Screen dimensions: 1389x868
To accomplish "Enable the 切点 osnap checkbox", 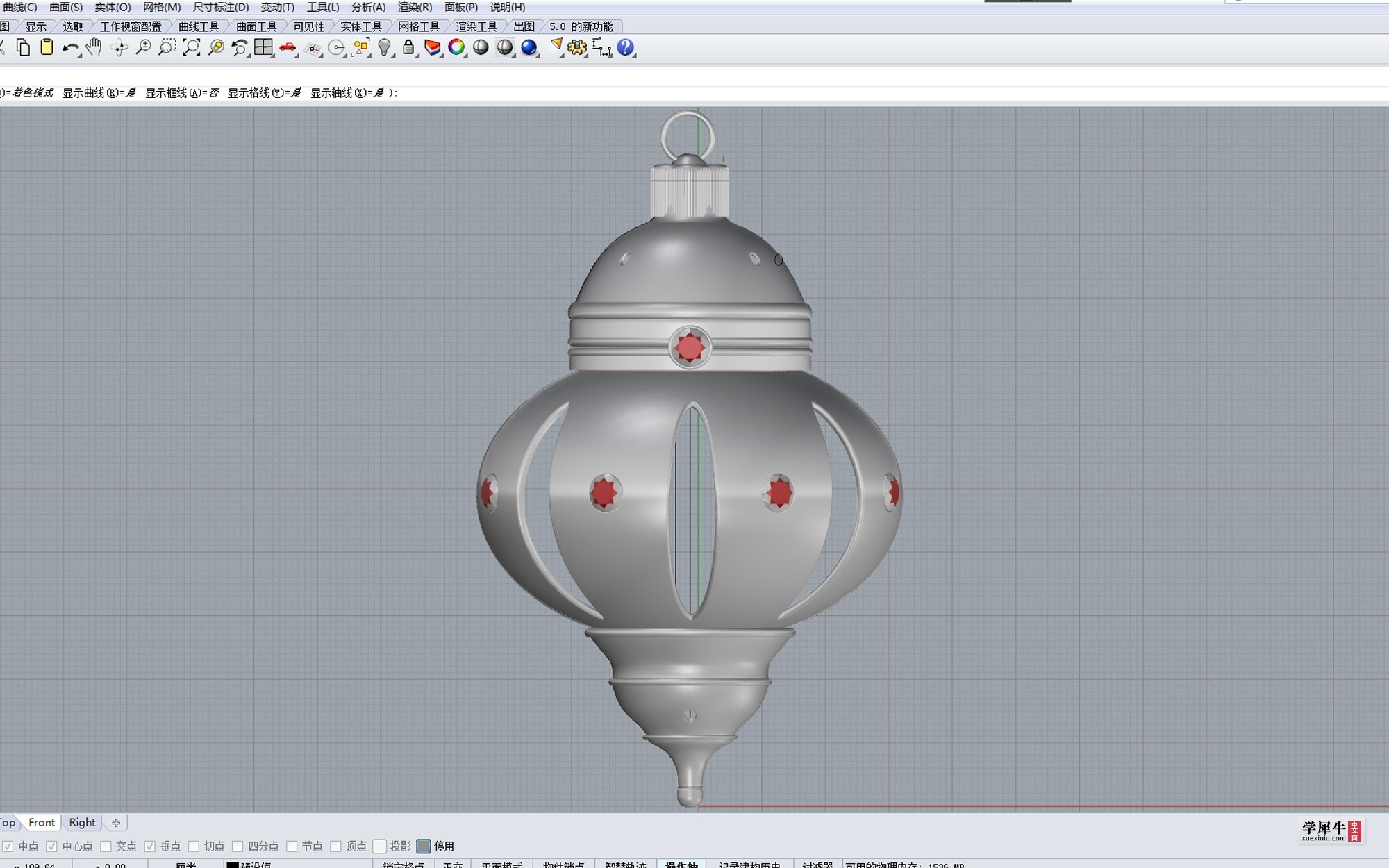I will click(194, 846).
